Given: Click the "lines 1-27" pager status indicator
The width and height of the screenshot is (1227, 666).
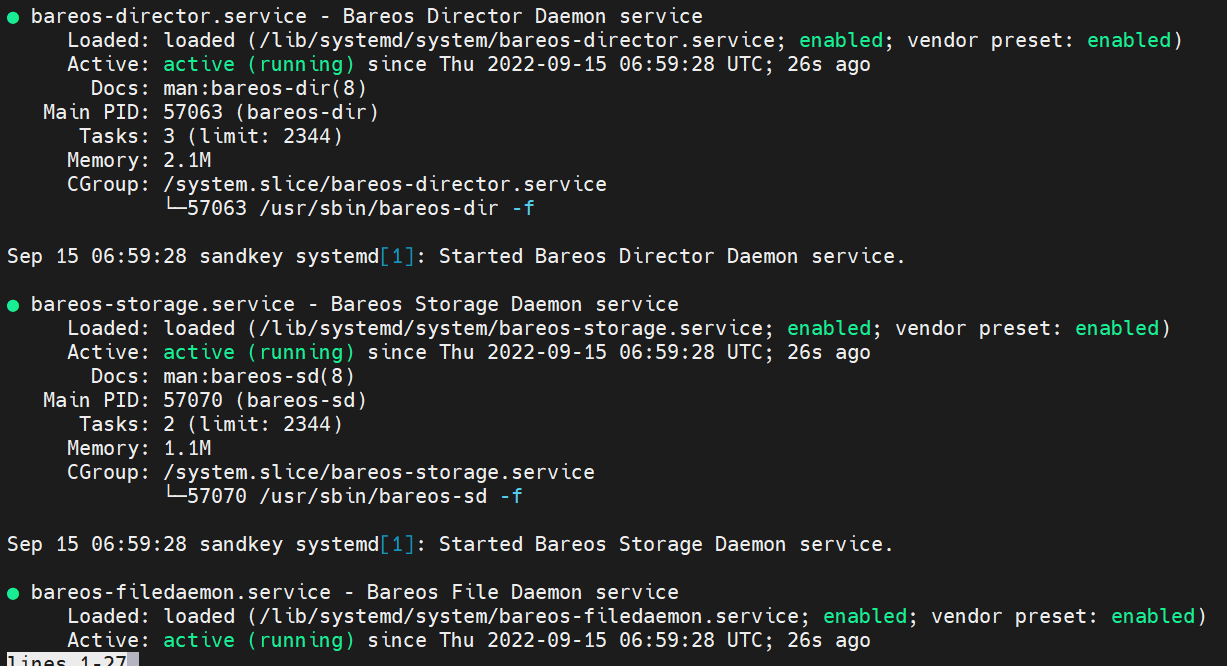Looking at the screenshot, I should pyautogui.click(x=70, y=660).
